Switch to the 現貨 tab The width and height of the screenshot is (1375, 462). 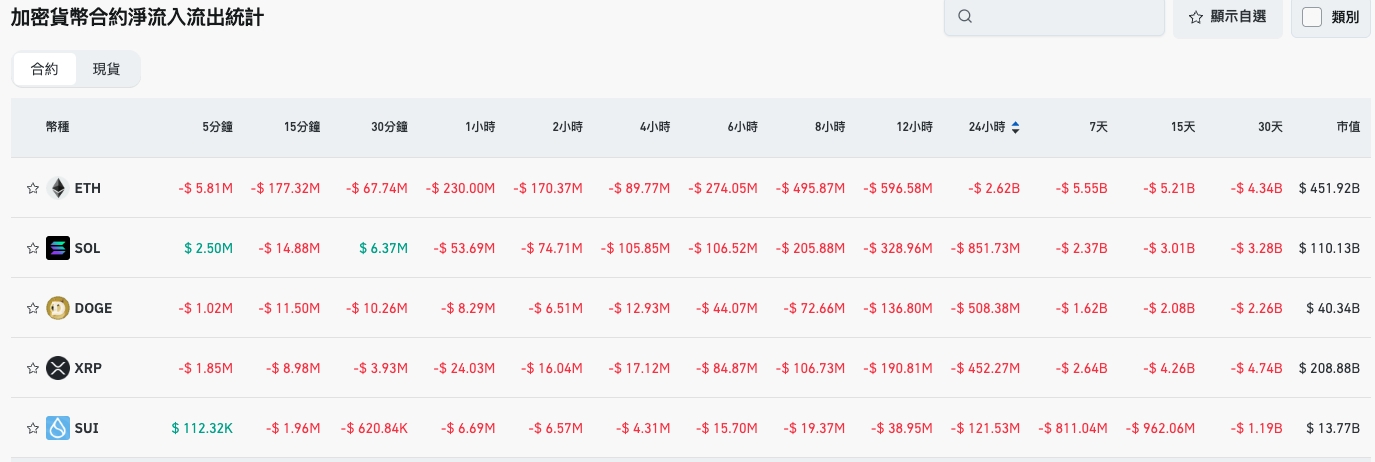tap(106, 69)
